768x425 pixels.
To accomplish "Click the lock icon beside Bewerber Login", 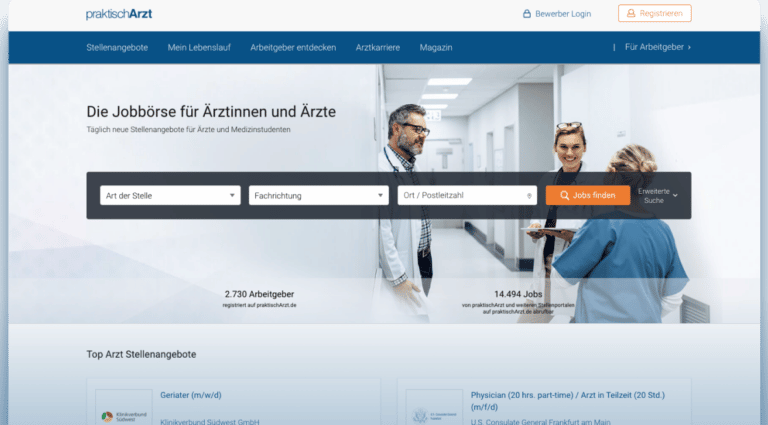I will (x=527, y=14).
